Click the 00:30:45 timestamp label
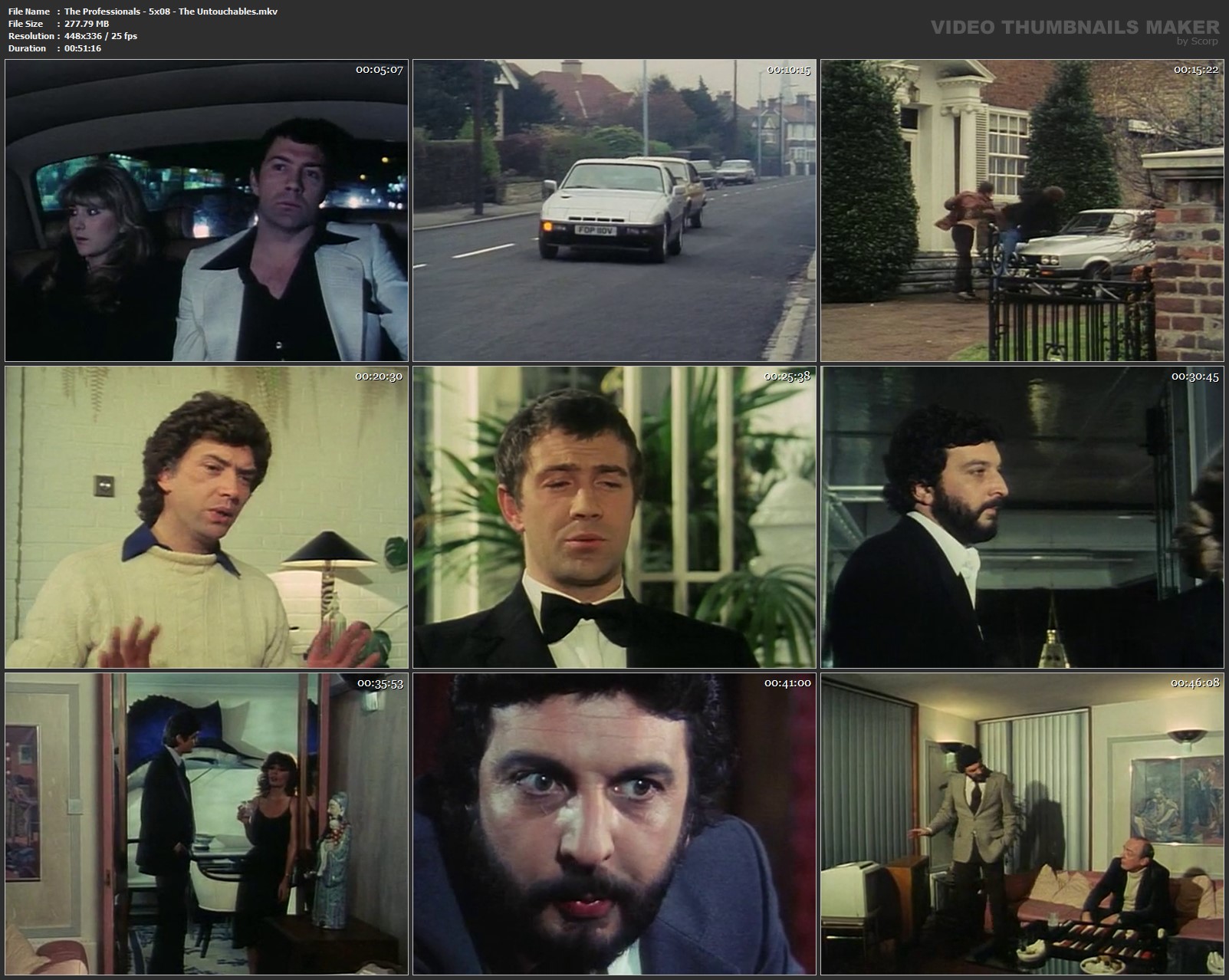This screenshot has width=1229, height=980. [1195, 377]
